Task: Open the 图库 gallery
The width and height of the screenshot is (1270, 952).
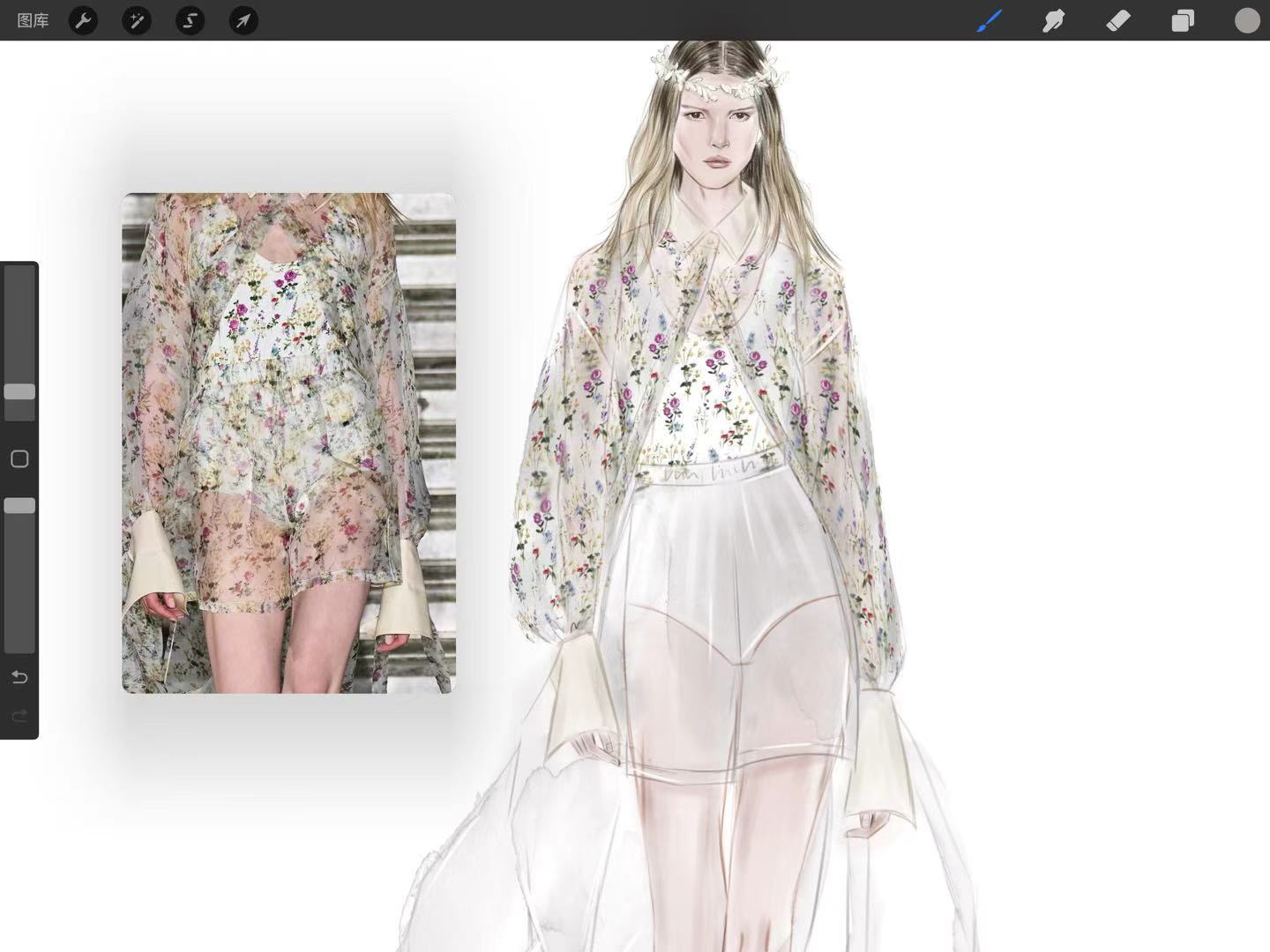Action: point(33,20)
